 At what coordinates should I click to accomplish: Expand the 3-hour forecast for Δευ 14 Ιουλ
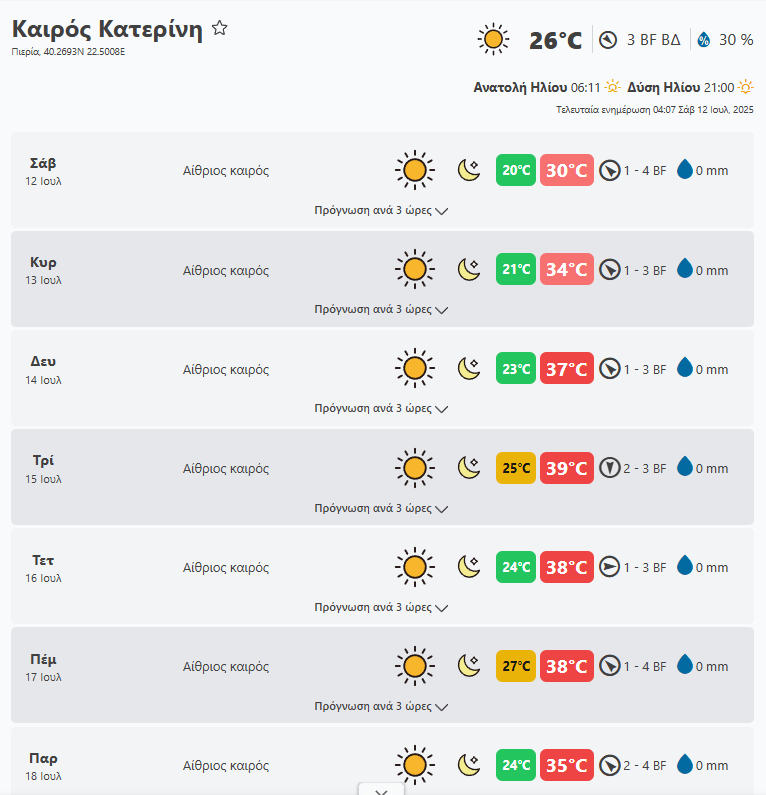(381, 409)
